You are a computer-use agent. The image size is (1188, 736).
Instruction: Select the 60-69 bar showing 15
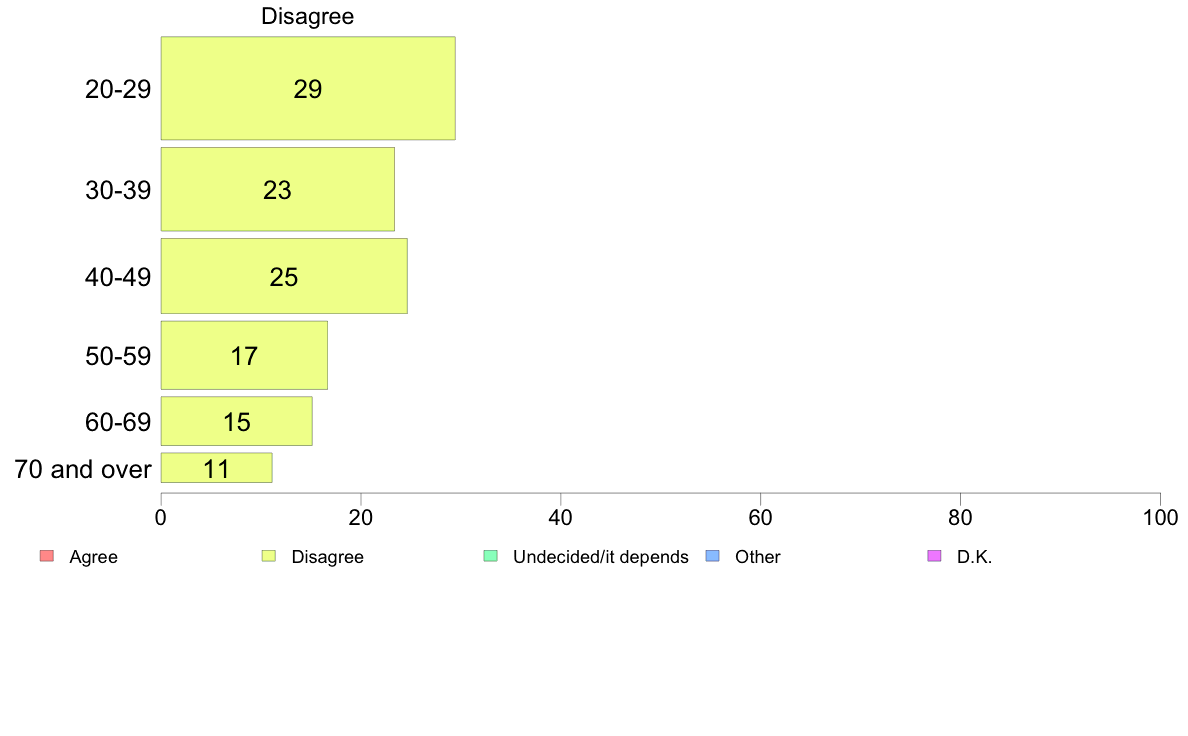[x=237, y=421]
